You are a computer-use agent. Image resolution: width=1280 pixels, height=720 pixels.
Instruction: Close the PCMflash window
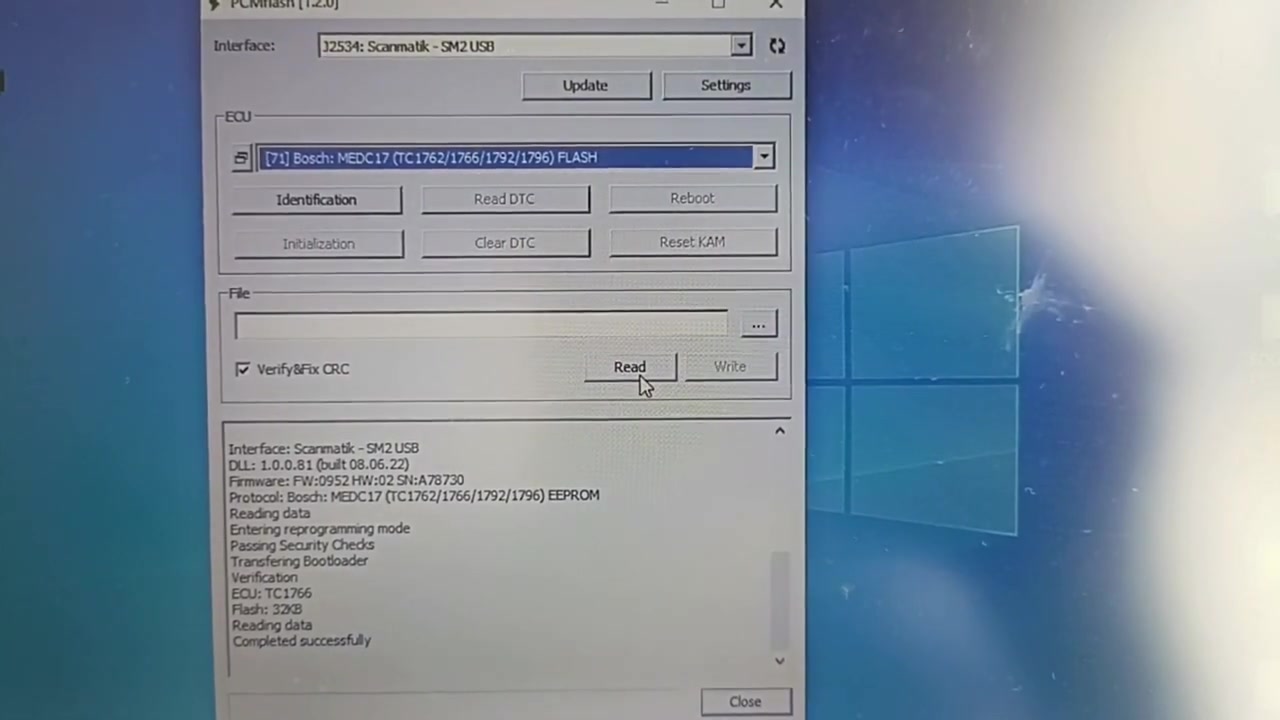[x=776, y=5]
